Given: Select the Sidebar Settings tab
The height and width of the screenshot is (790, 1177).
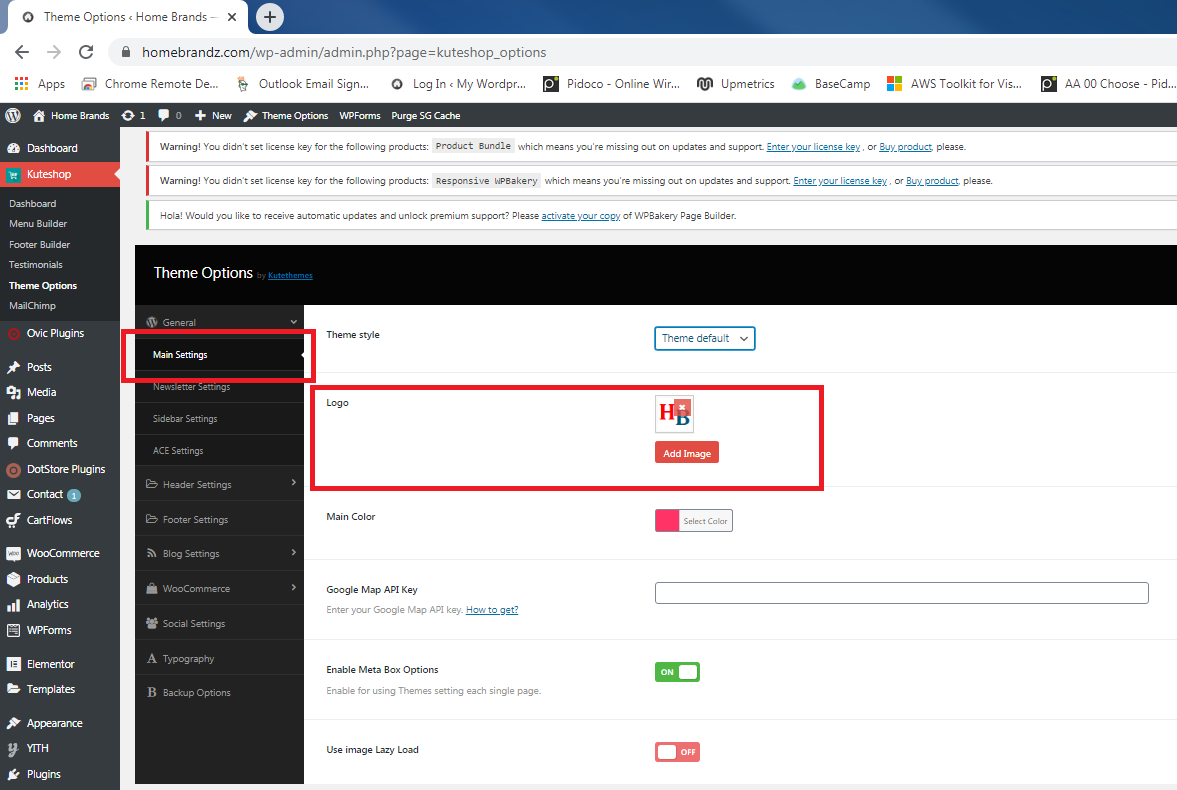Looking at the screenshot, I should (x=219, y=419).
